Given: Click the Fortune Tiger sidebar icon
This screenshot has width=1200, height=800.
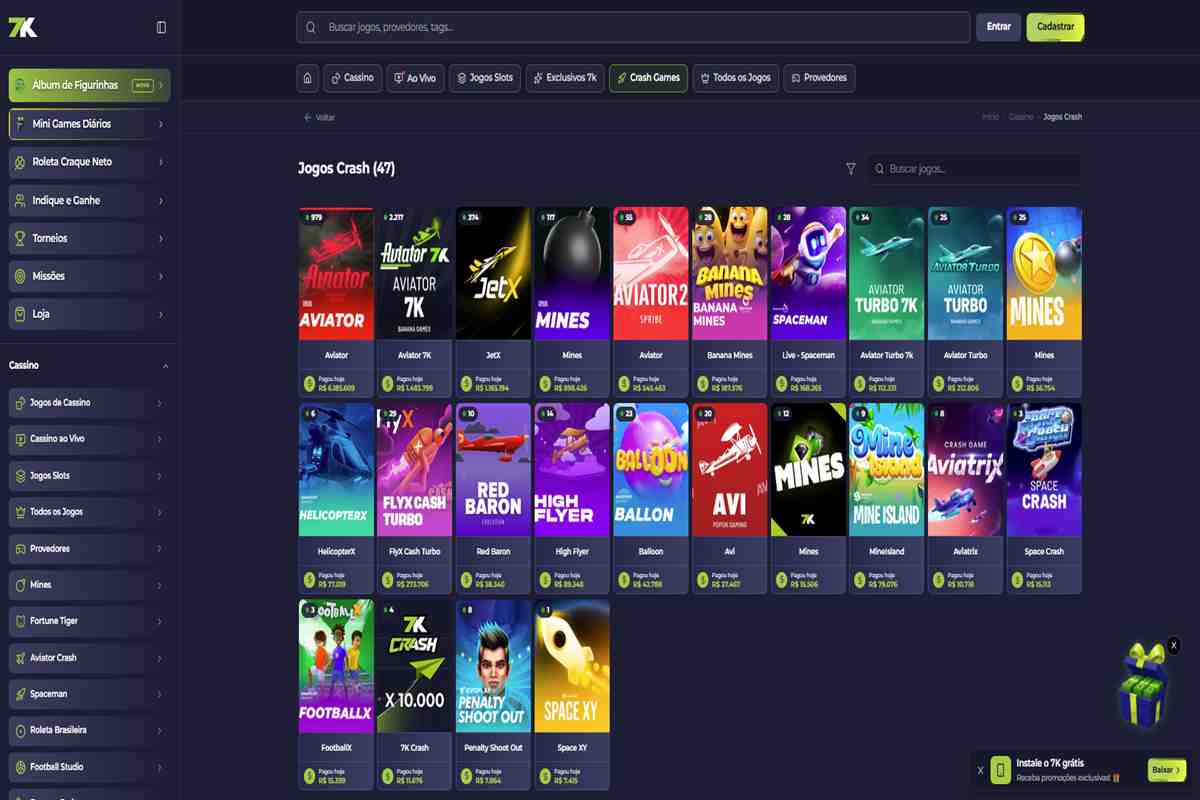Looking at the screenshot, I should tap(20, 621).
